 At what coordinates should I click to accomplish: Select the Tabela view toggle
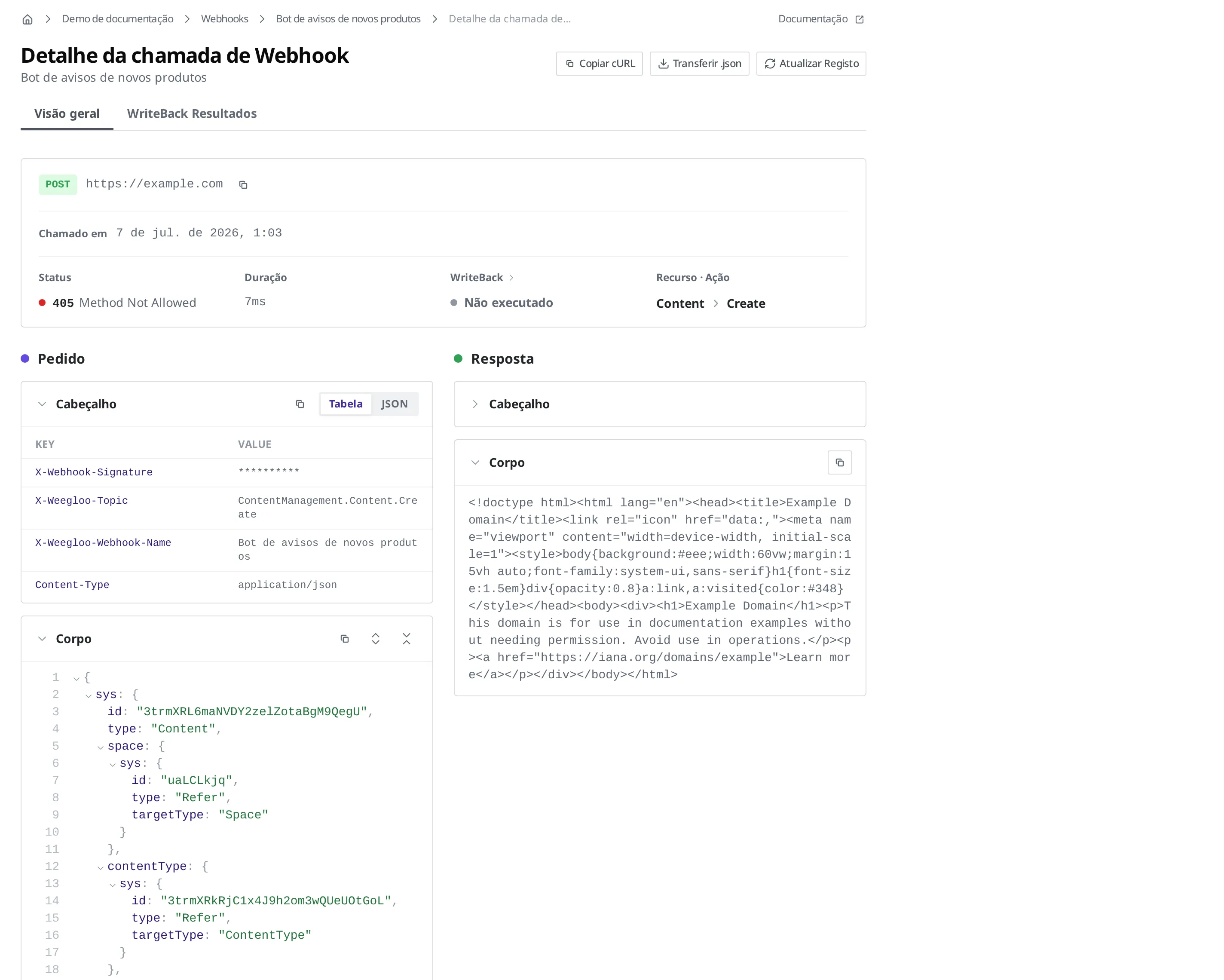pos(345,404)
